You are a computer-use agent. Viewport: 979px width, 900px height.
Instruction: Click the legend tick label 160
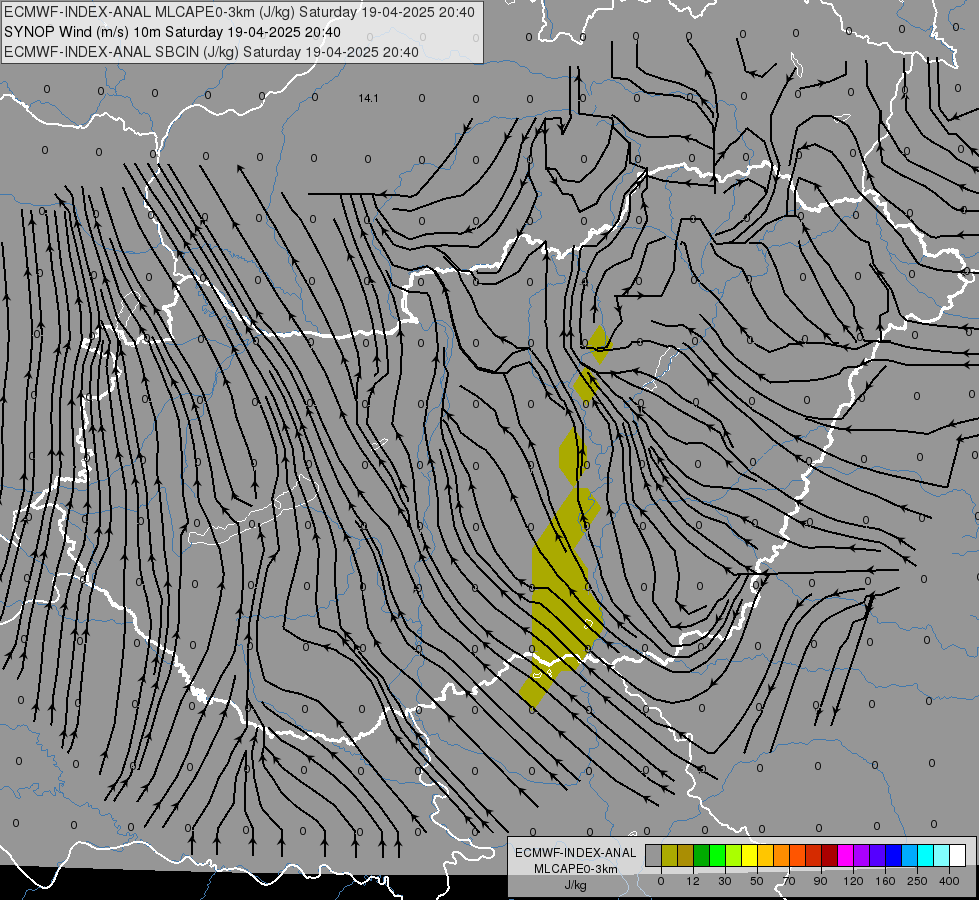[x=885, y=881]
